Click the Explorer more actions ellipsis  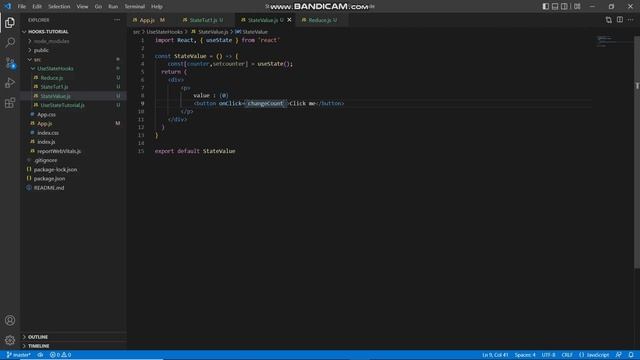tap(117, 20)
